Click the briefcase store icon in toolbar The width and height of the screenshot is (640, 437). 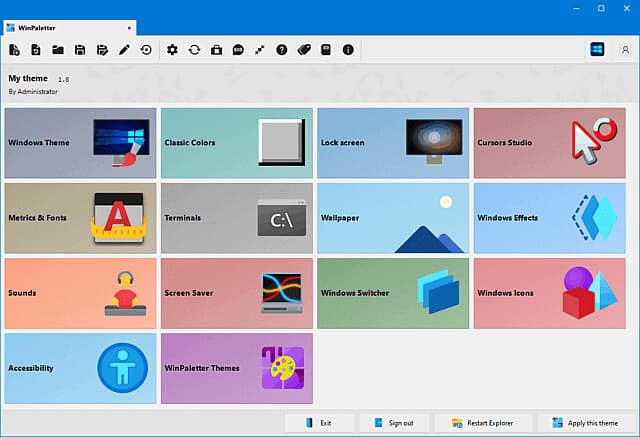click(216, 50)
